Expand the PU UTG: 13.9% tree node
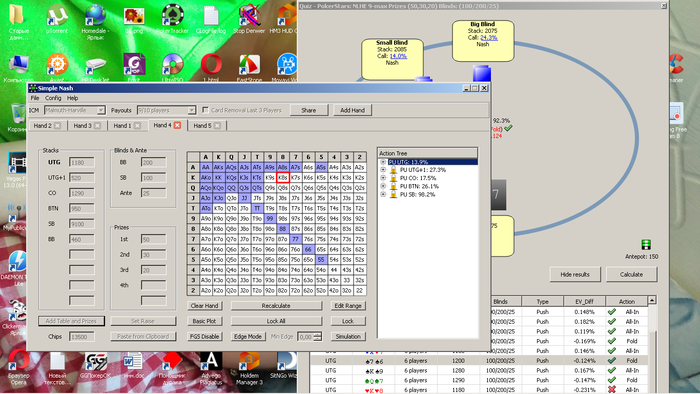This screenshot has width=700, height=394. pyautogui.click(x=383, y=162)
